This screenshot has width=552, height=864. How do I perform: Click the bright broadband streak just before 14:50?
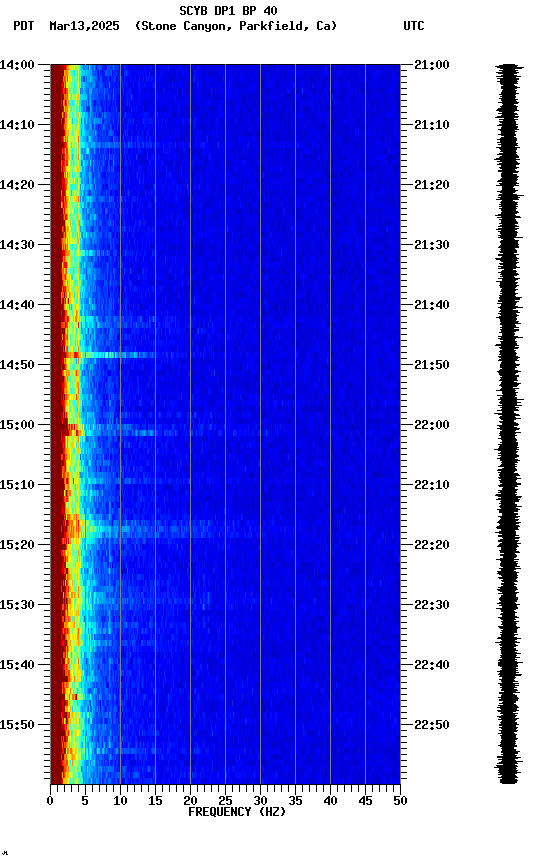click(110, 355)
